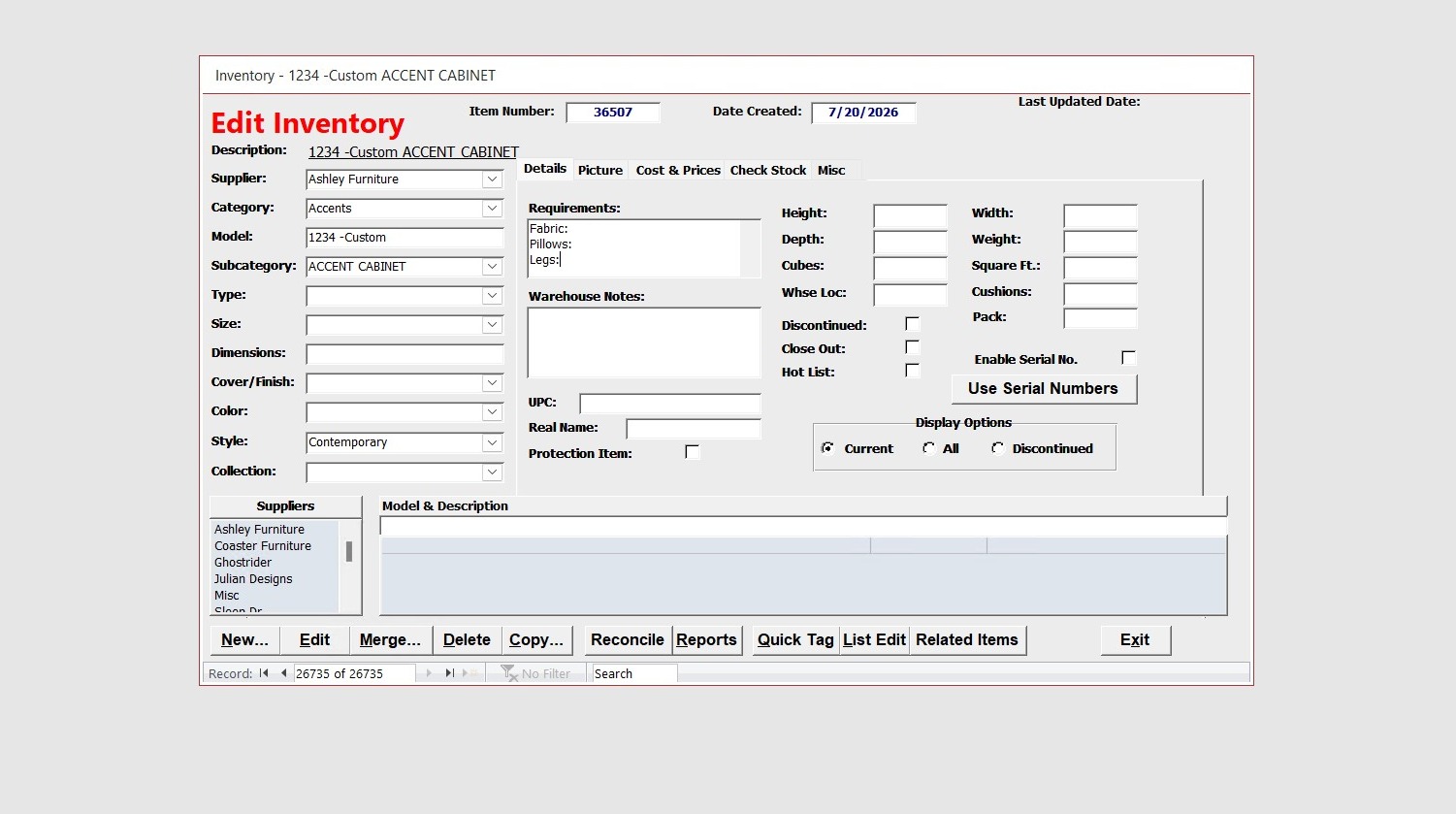Open the Picture tab
Viewport: 1456px width, 814px height.
click(600, 170)
